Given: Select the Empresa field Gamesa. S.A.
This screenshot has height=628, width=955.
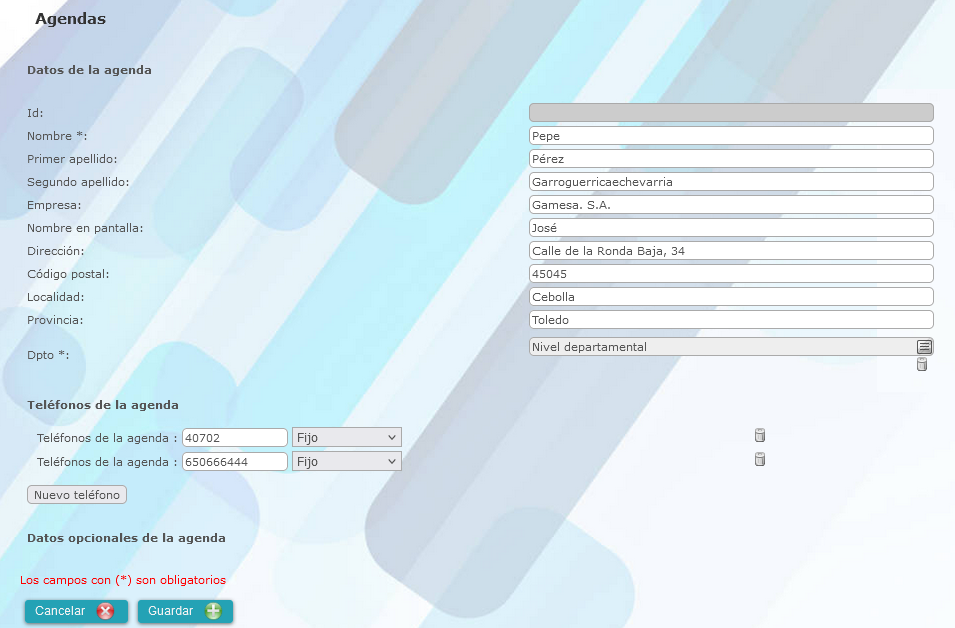Looking at the screenshot, I should pos(731,205).
